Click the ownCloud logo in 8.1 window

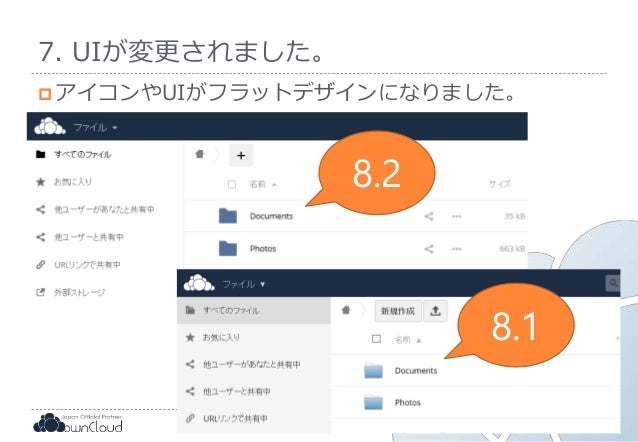(x=199, y=283)
